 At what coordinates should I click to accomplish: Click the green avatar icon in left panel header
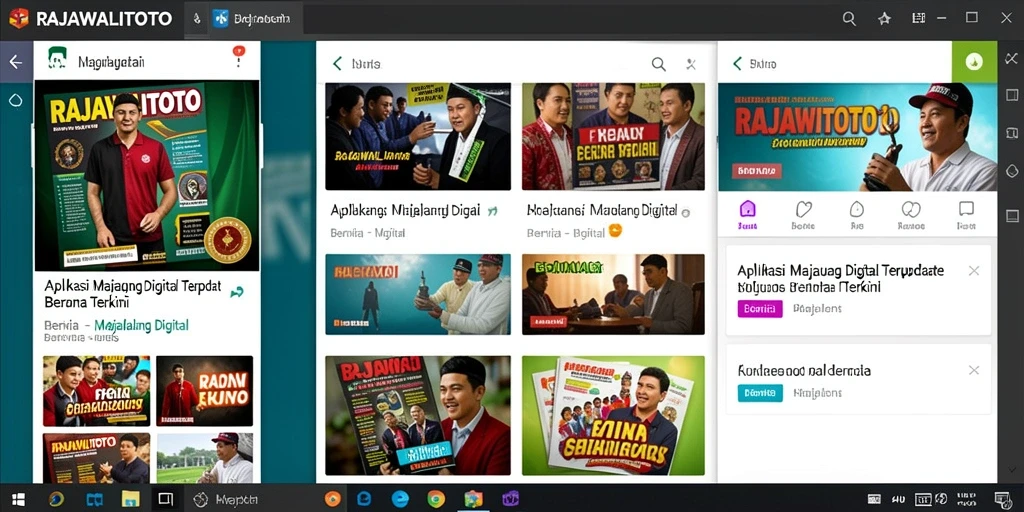(x=57, y=59)
